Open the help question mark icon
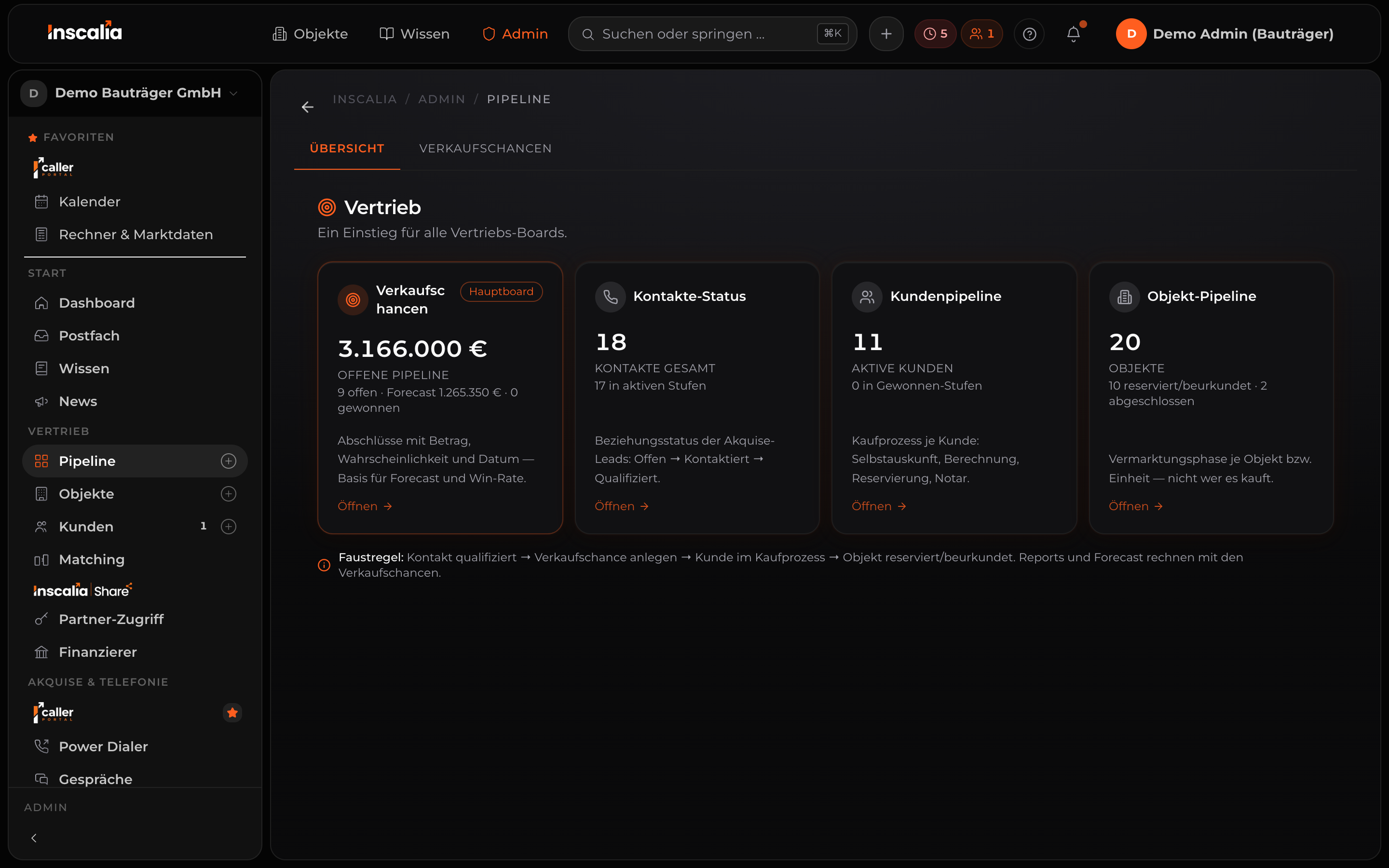The image size is (1389, 868). (1029, 34)
